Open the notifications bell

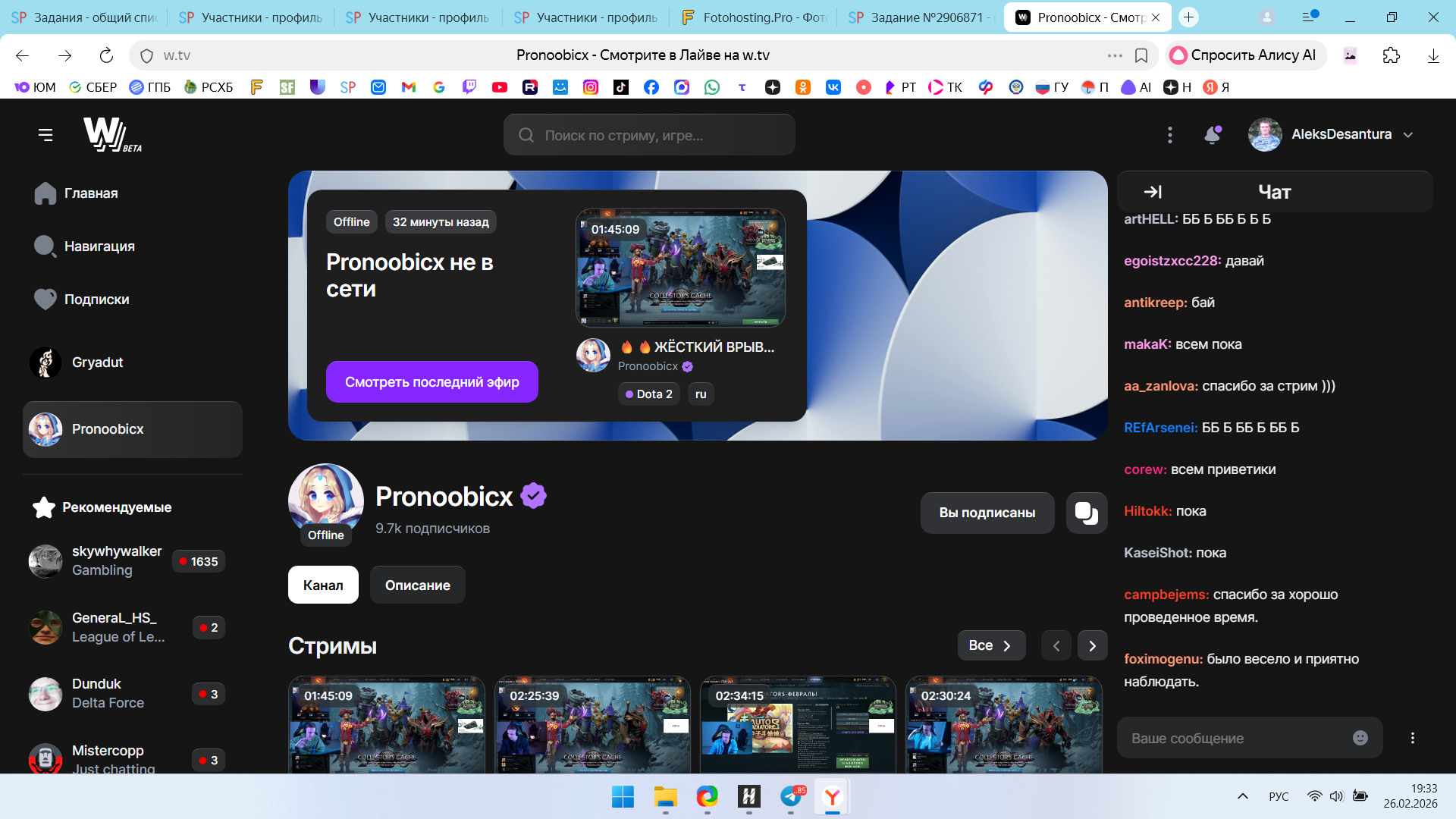tap(1212, 135)
